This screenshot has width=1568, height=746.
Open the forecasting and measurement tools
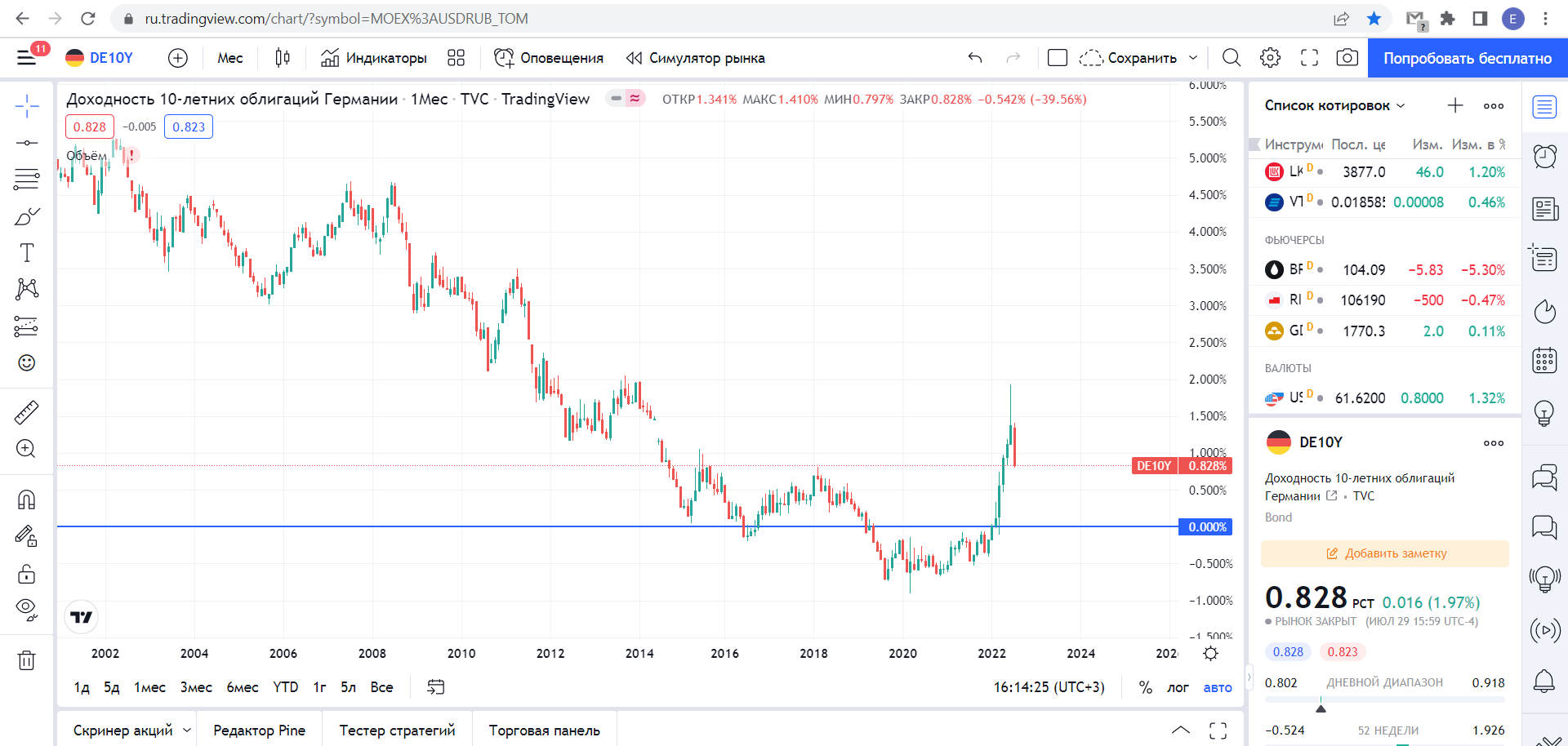coord(27,326)
